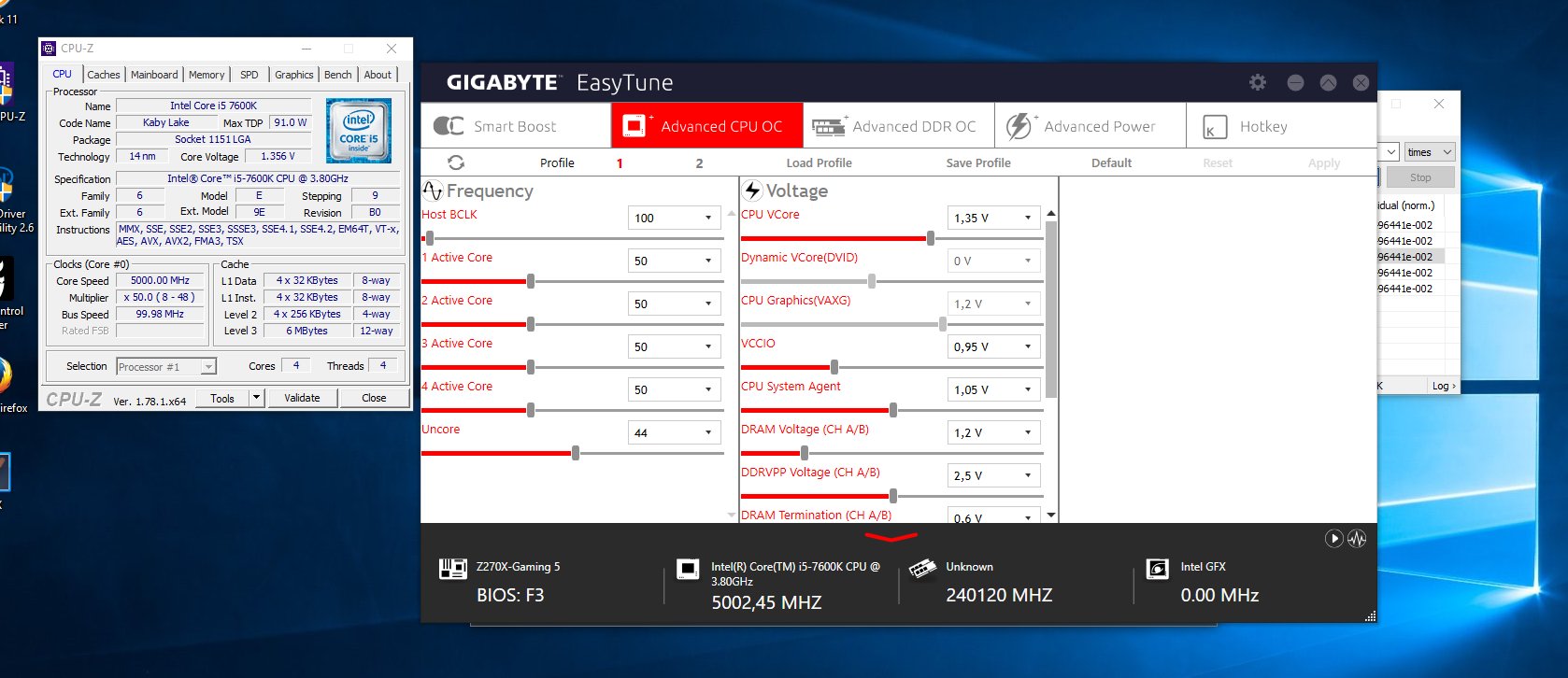Click CPU VCore slider handle

point(930,238)
